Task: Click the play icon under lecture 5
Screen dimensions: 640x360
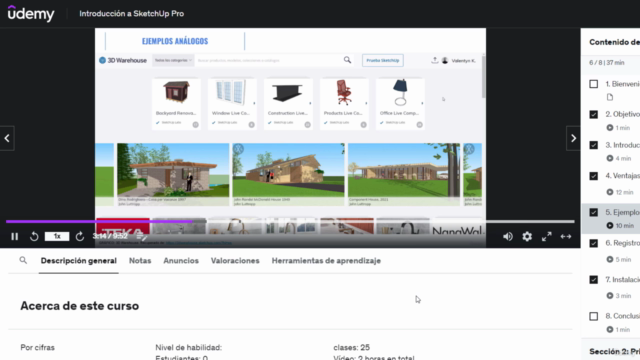Action: click(610, 225)
